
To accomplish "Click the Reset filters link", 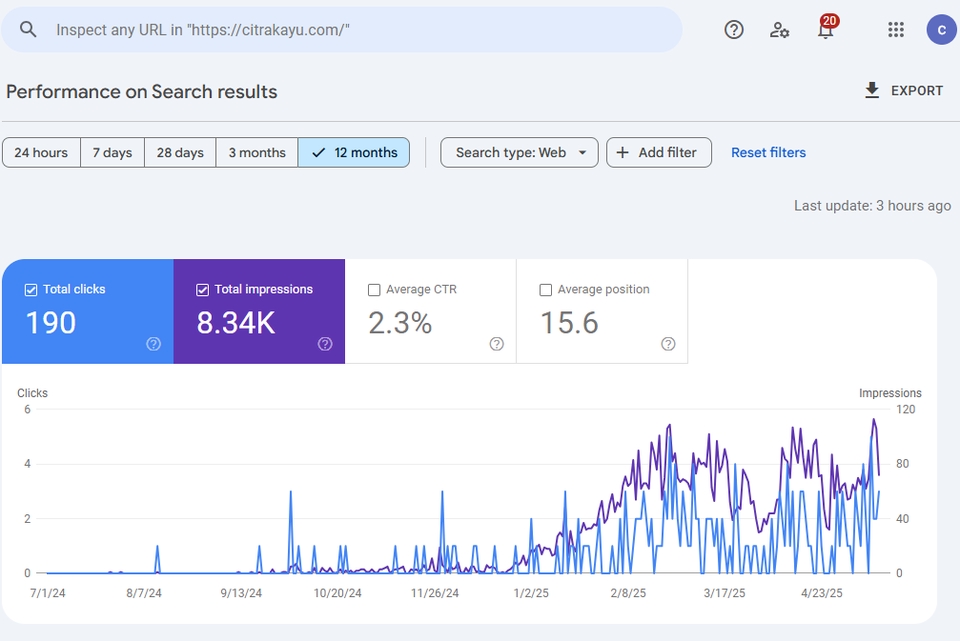I will (x=768, y=153).
